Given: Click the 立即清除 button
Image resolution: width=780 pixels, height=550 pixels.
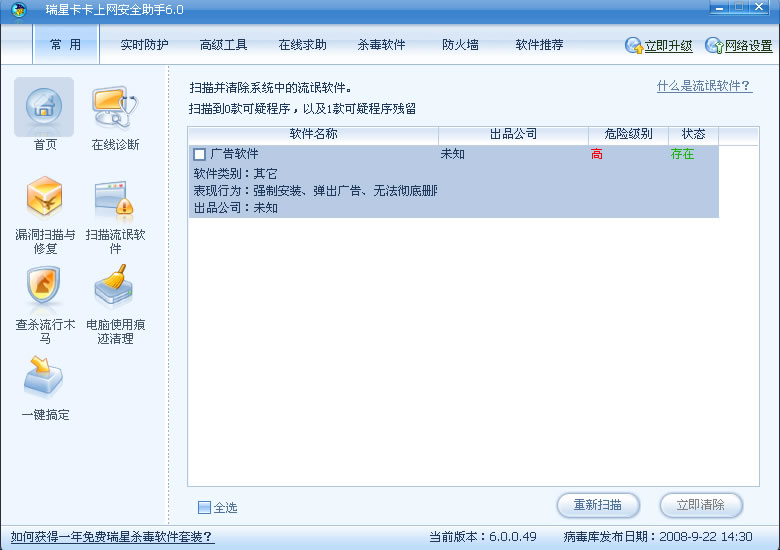Looking at the screenshot, I should pyautogui.click(x=701, y=505).
